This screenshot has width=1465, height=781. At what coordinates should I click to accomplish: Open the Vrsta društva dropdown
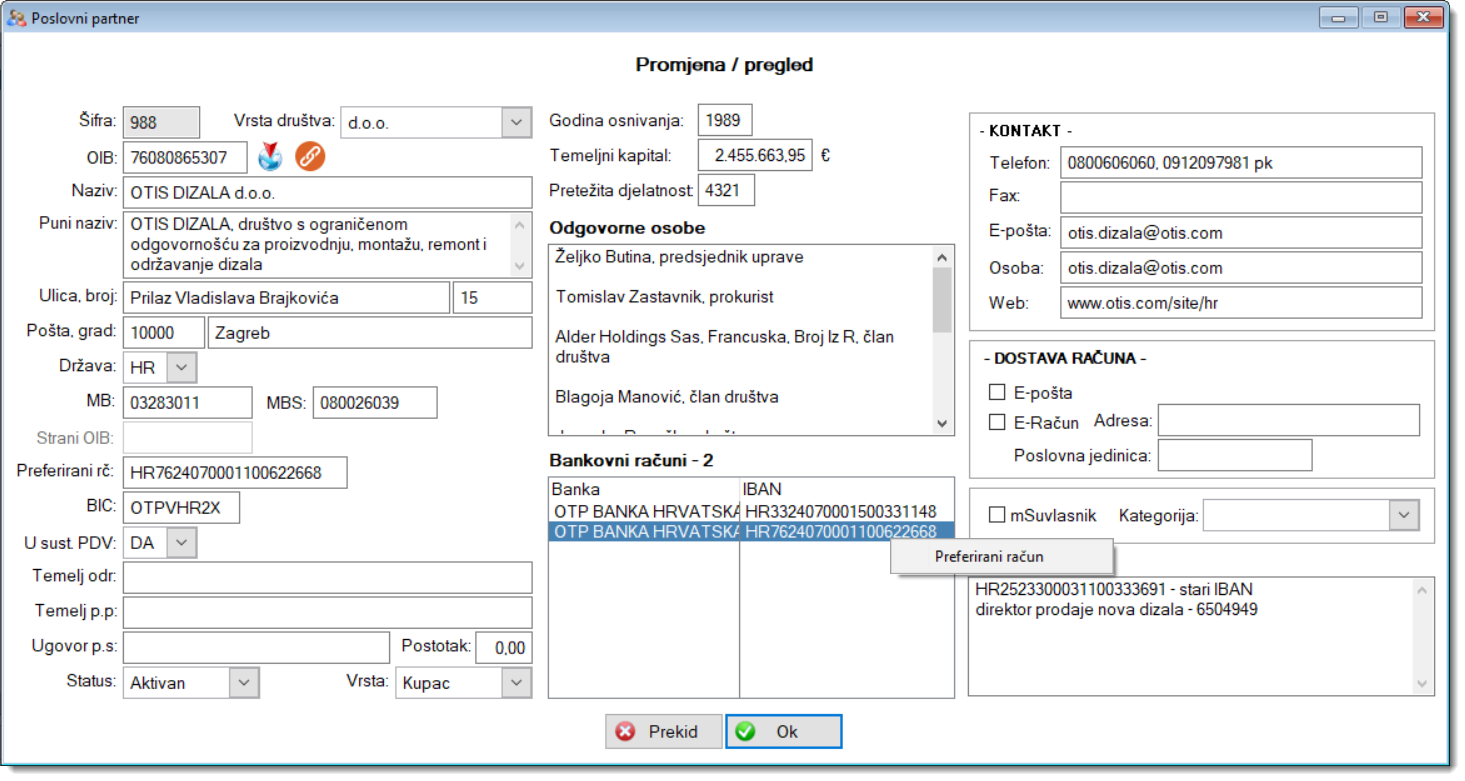tap(516, 122)
